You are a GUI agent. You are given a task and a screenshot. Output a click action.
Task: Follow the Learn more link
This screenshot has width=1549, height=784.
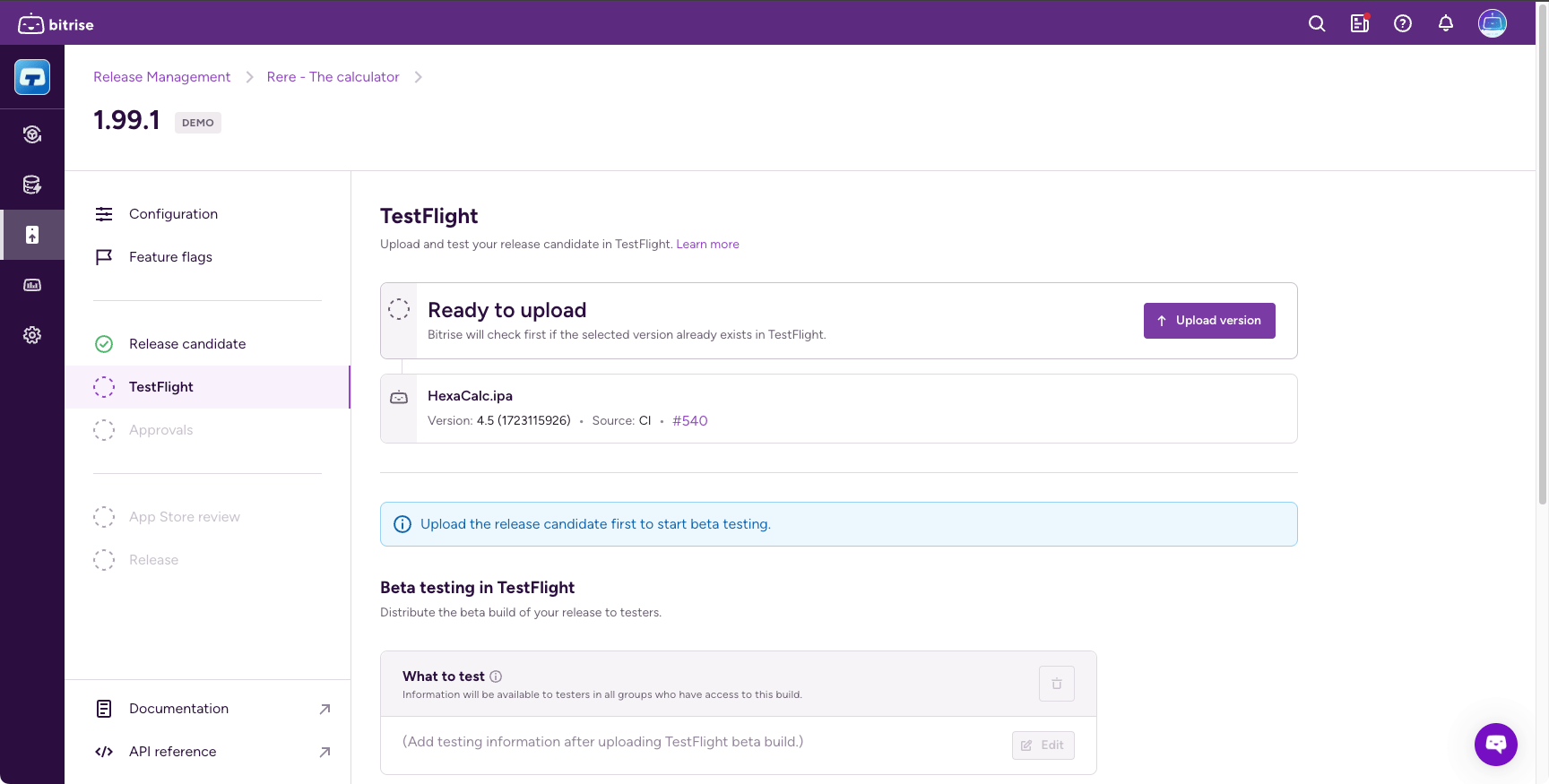point(707,244)
